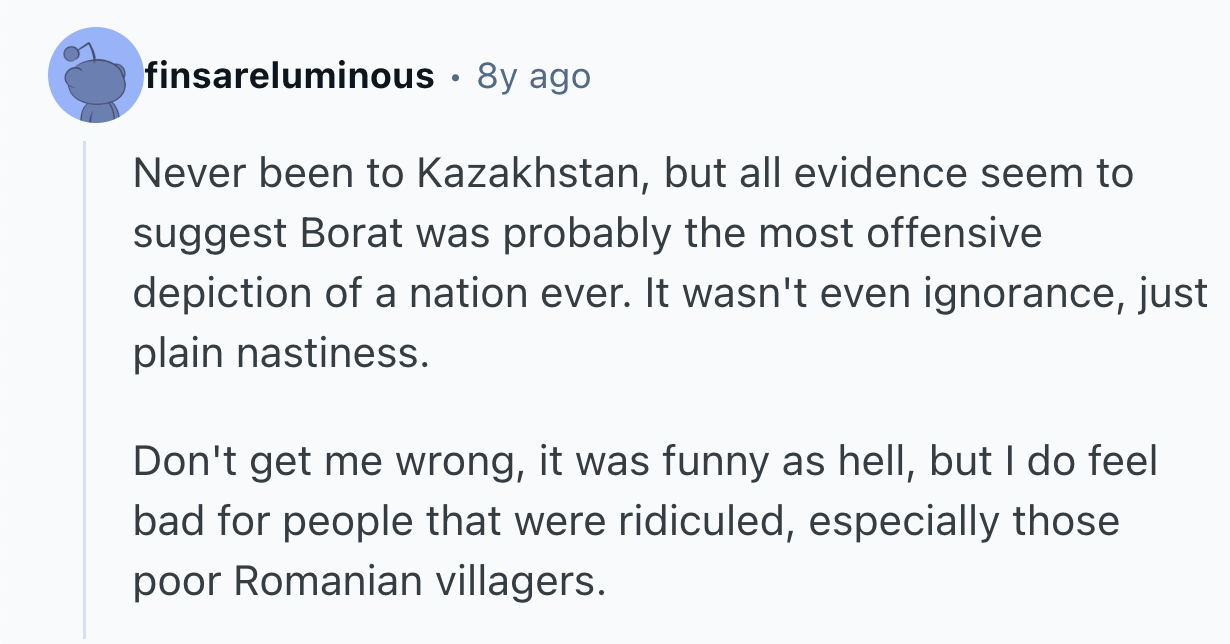Viewport: 1230px width, 644px height.
Task: Click the finsareluminous Snoo avatar
Action: pos(96,76)
